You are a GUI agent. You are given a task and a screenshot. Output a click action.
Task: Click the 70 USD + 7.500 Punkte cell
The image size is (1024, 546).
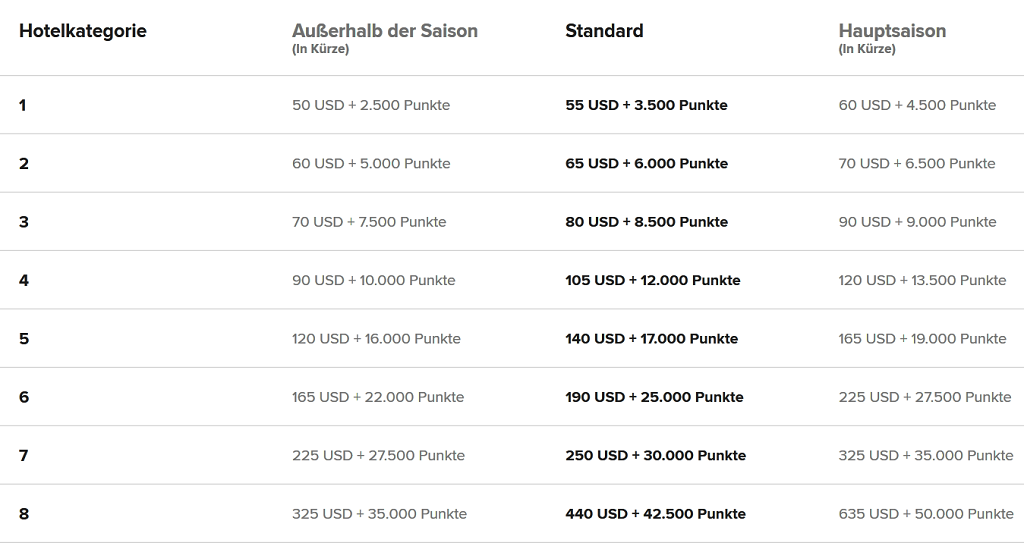369,222
